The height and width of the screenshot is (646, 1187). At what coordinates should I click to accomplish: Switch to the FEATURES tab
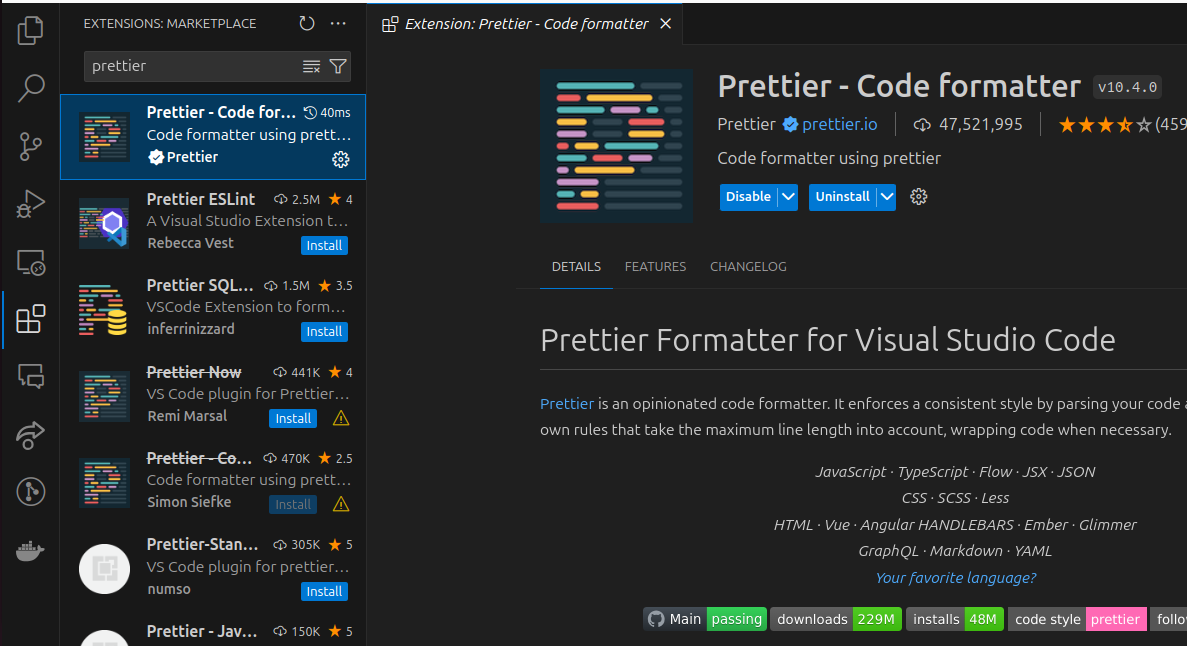(656, 267)
